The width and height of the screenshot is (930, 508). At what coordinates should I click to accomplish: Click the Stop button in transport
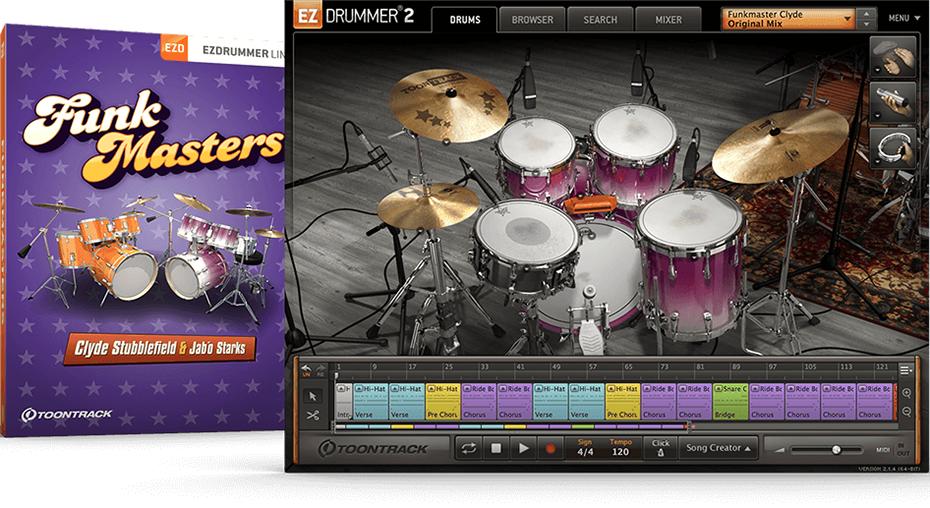pyautogui.click(x=495, y=448)
